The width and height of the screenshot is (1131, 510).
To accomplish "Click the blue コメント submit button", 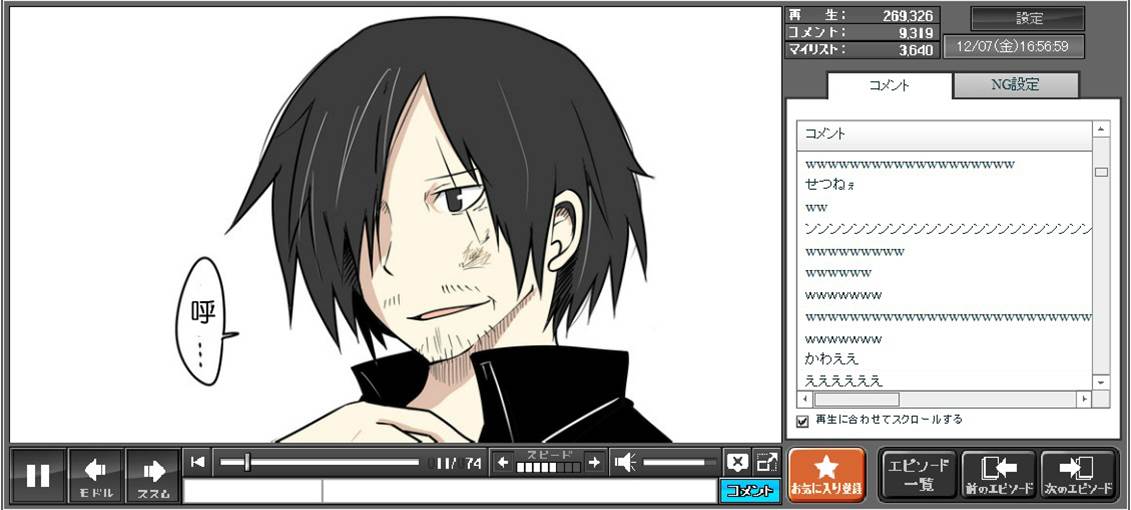I will coord(749,491).
